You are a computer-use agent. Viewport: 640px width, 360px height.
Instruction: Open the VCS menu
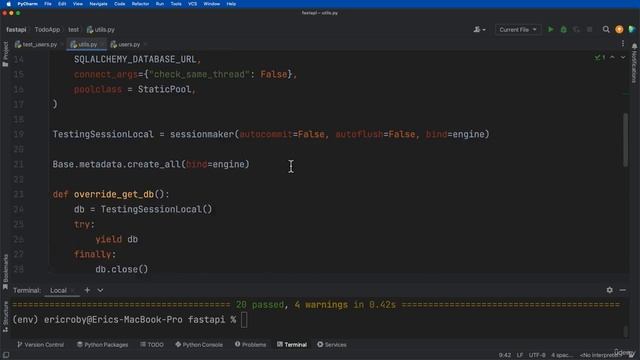point(193,4)
